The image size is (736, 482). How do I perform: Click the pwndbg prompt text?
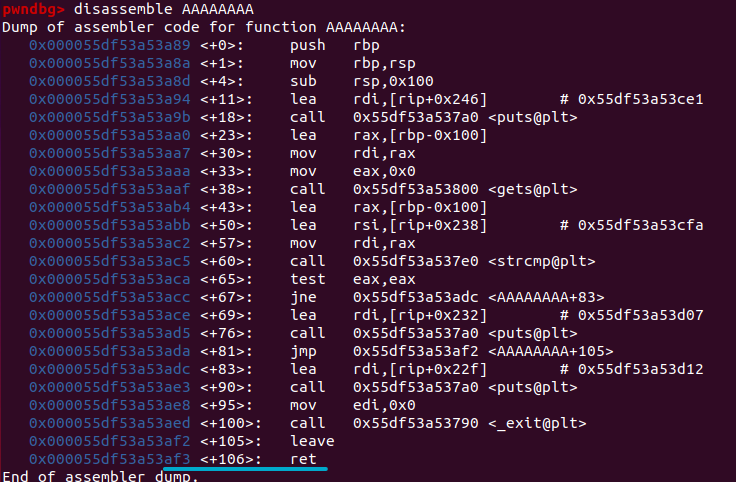click(x=33, y=9)
